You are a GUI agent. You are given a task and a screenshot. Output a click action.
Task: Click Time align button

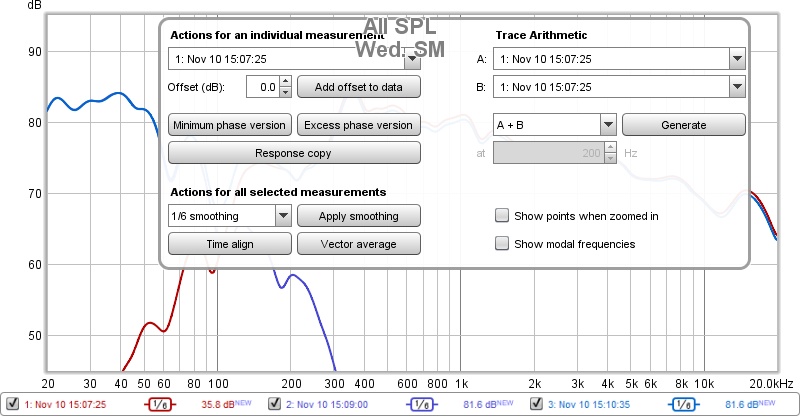click(x=230, y=244)
